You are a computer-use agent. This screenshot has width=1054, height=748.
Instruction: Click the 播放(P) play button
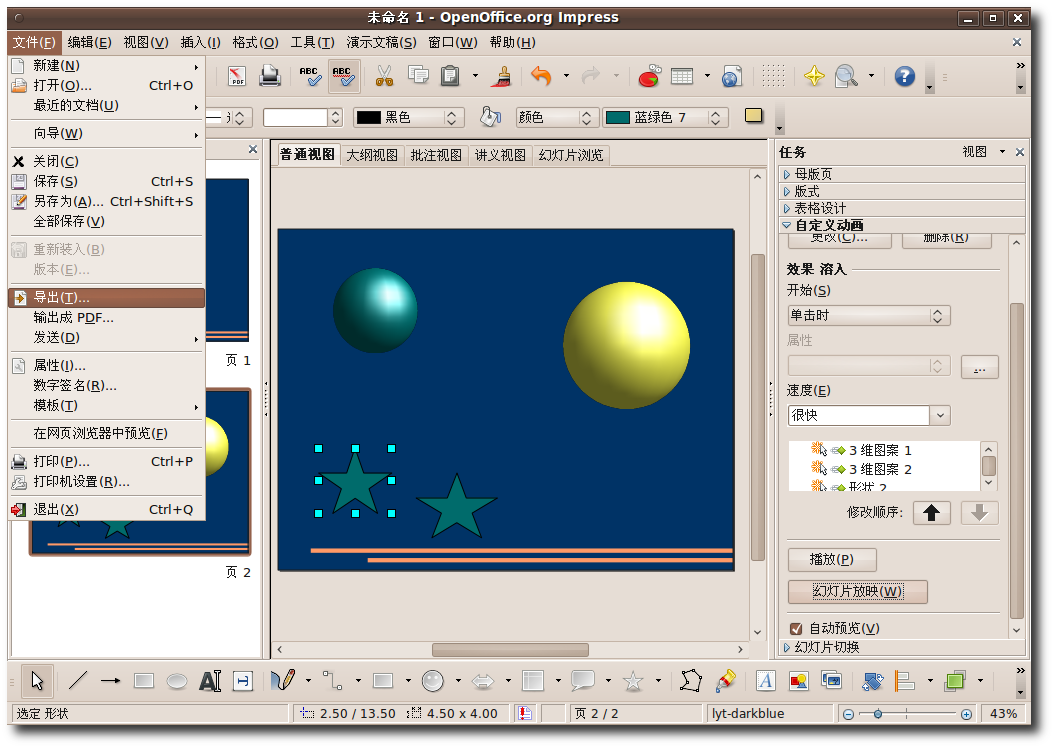click(x=832, y=559)
